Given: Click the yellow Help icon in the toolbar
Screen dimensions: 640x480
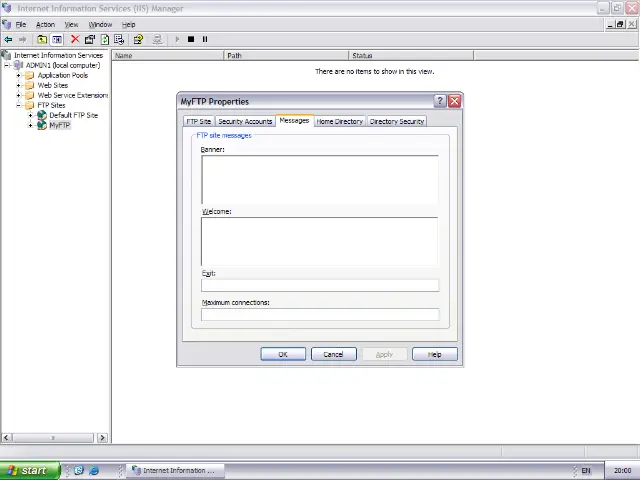Looking at the screenshot, I should tap(138, 39).
